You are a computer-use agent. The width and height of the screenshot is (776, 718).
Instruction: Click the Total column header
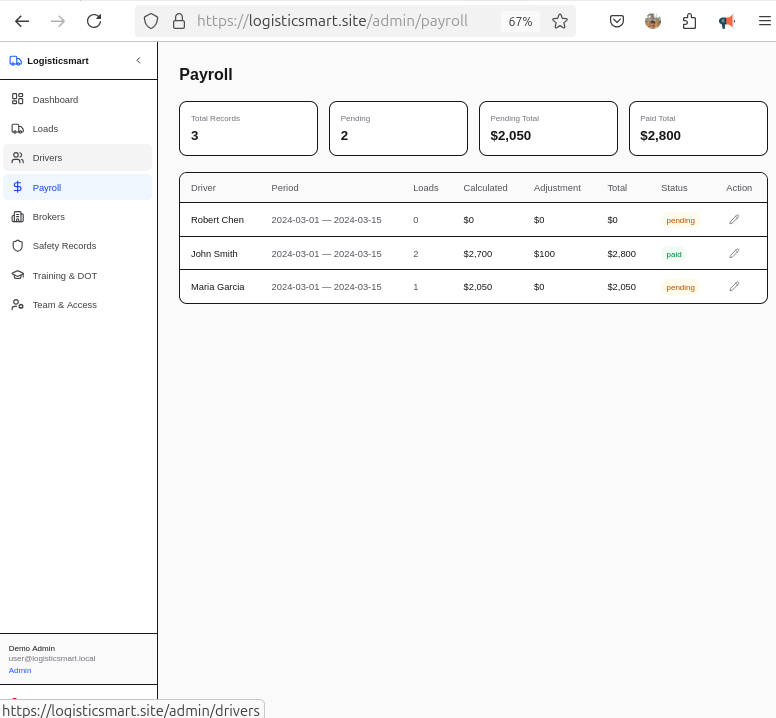tap(617, 188)
